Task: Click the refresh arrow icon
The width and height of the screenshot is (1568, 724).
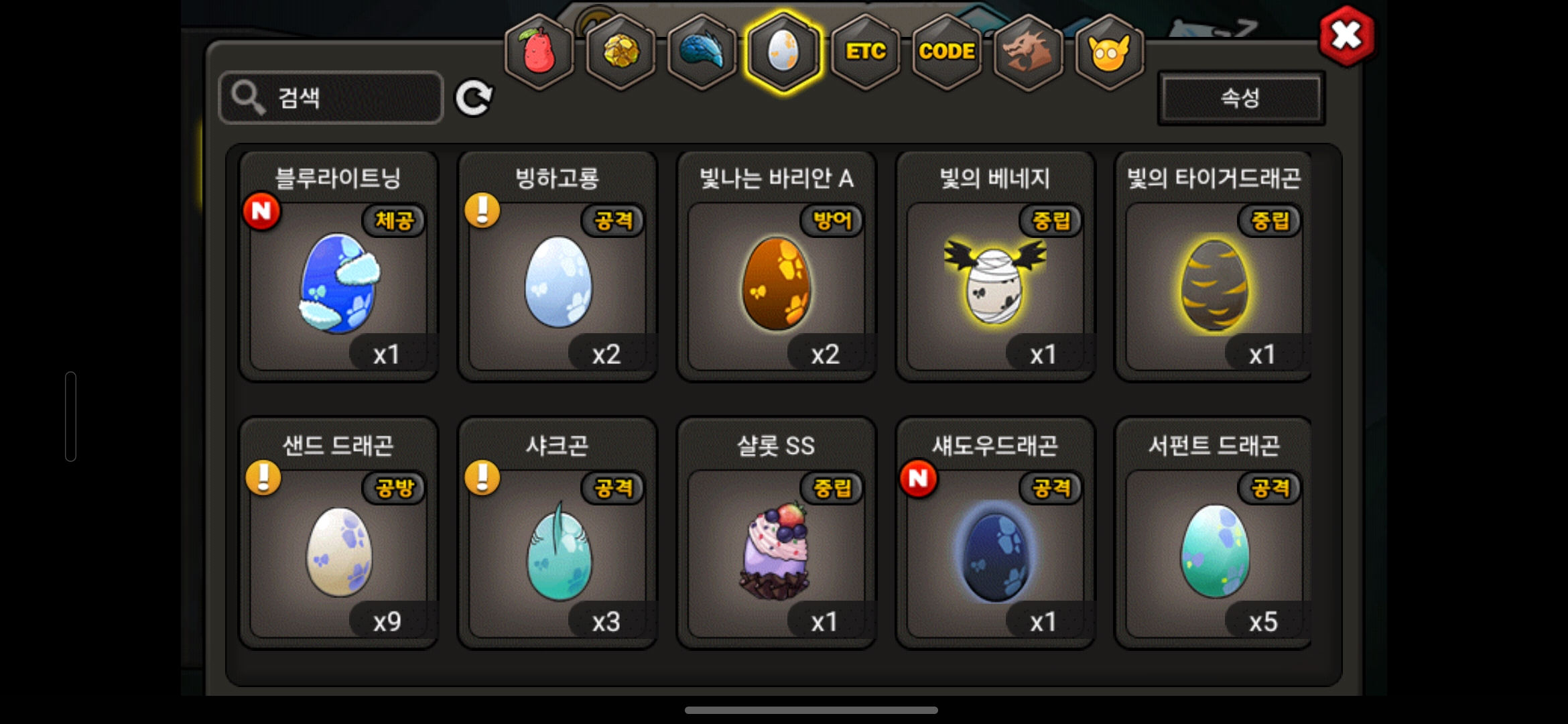Action: click(474, 98)
